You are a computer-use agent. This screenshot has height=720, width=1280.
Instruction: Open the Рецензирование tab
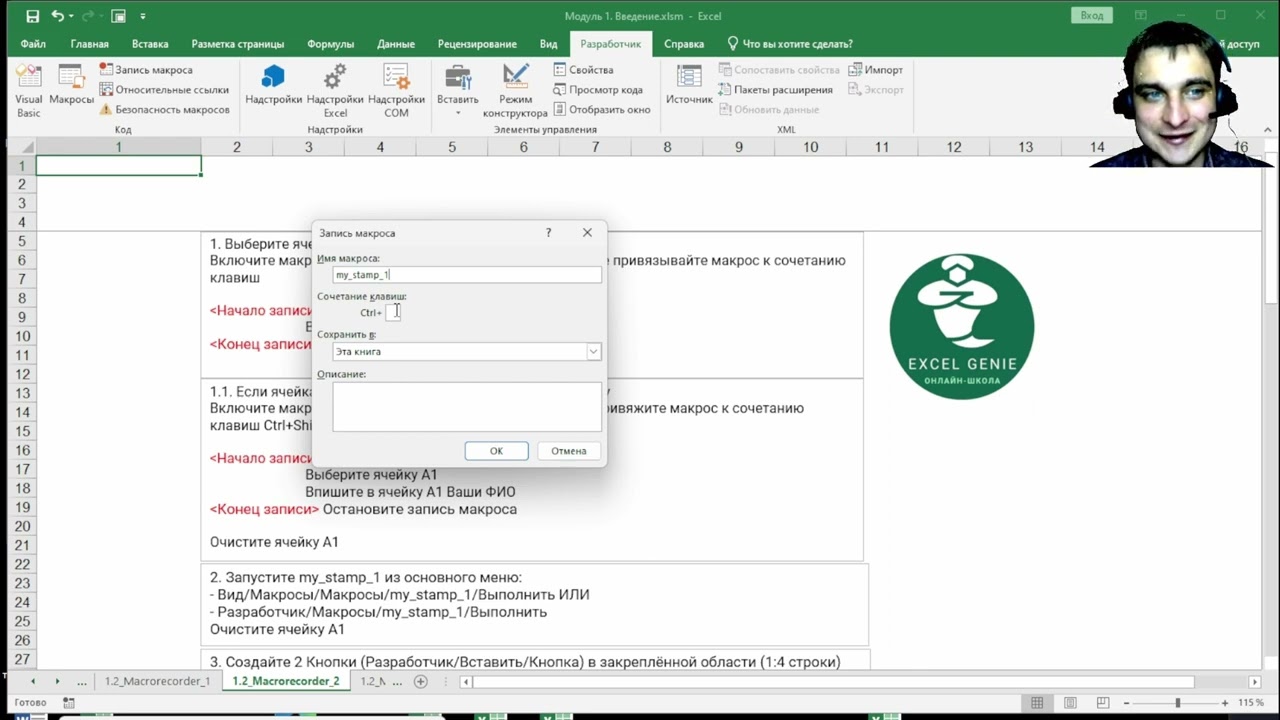pos(477,44)
